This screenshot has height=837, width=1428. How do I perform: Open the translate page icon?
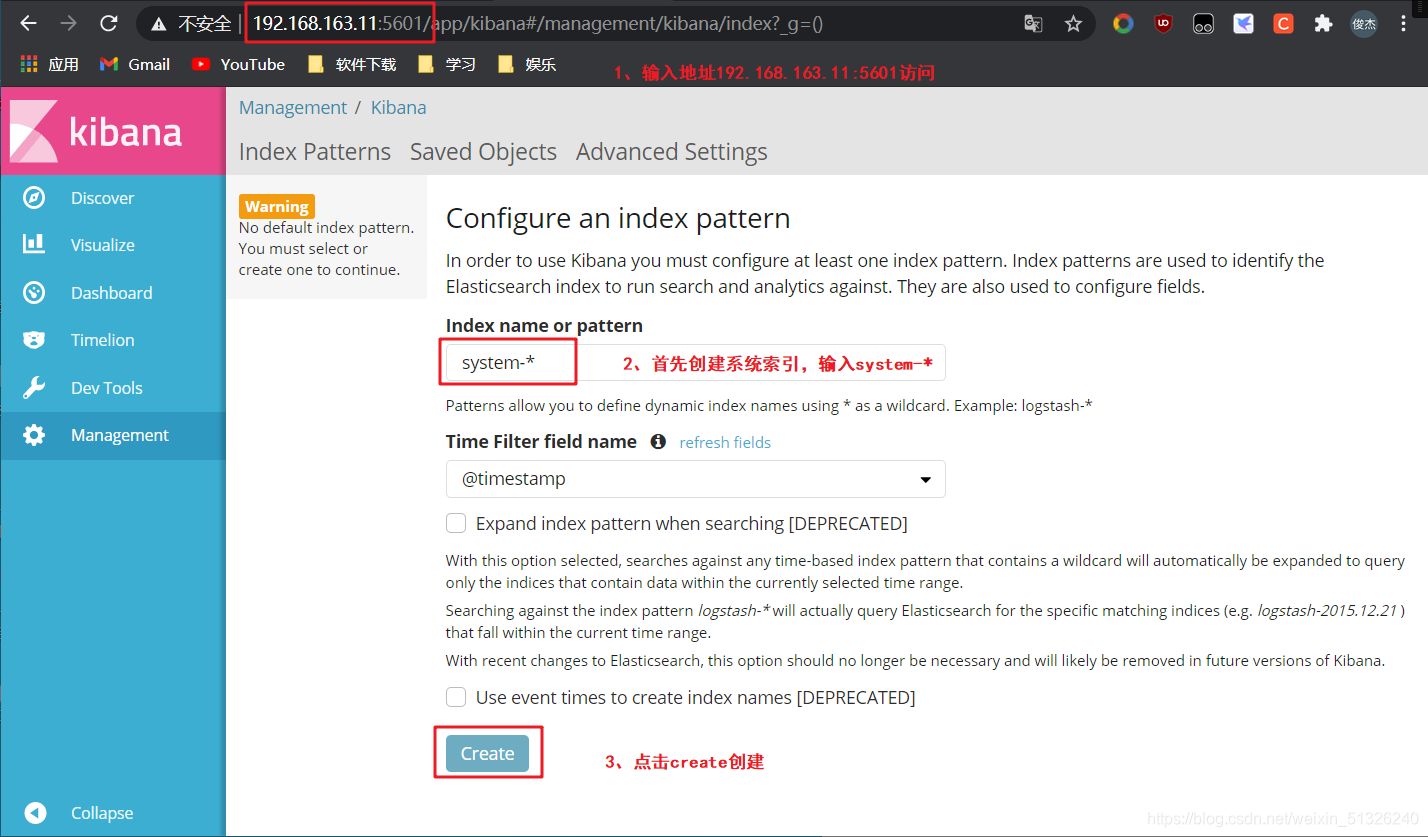(1033, 23)
